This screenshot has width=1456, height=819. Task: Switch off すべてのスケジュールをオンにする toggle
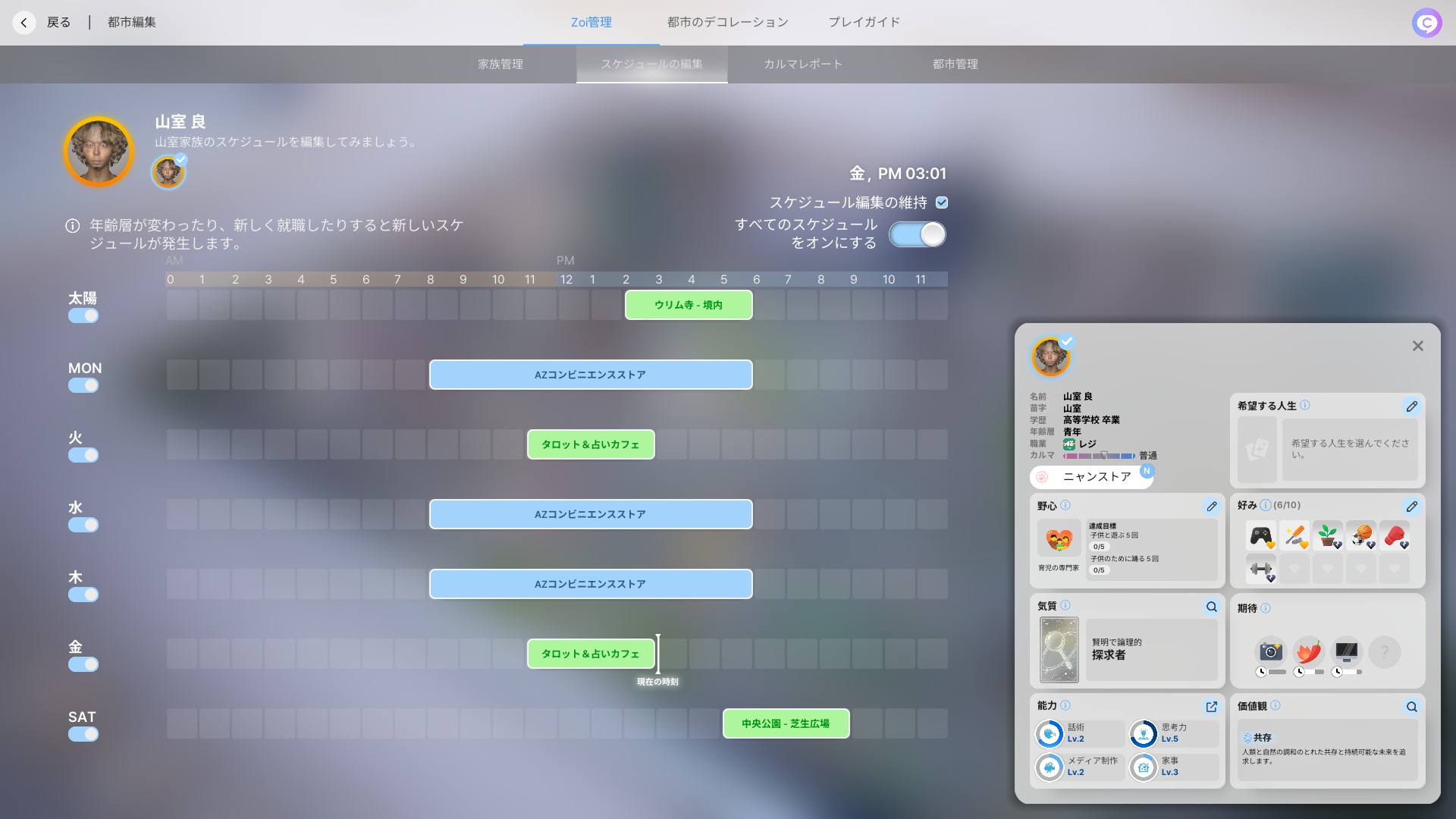(x=918, y=234)
